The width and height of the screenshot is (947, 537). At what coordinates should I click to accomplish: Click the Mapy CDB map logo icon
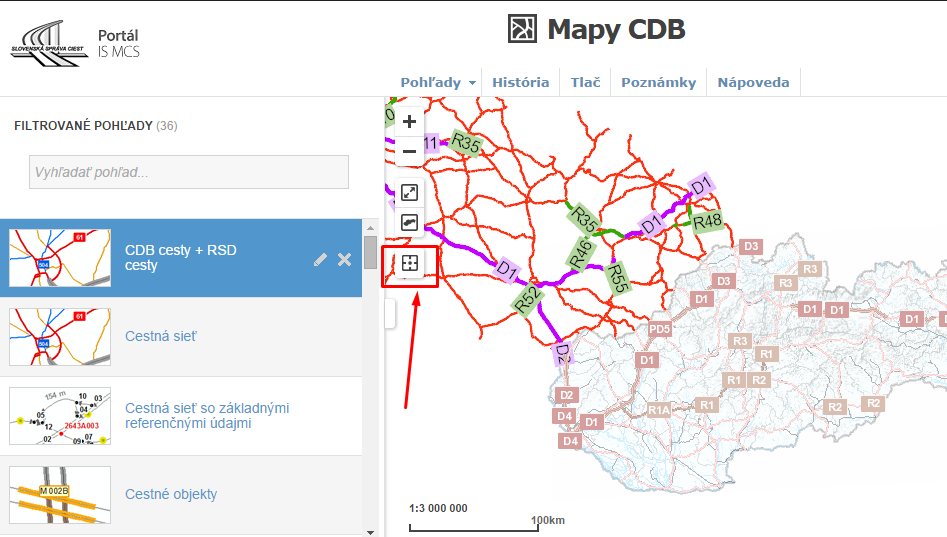click(x=522, y=29)
